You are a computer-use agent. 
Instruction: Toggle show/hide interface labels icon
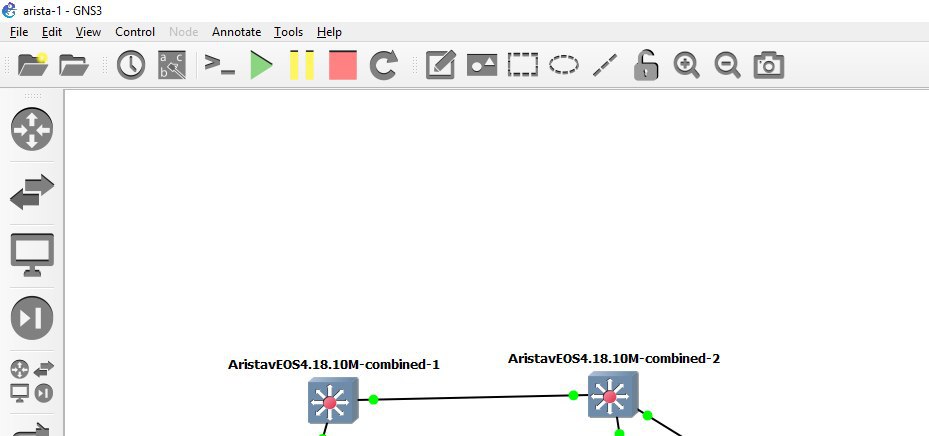[x=172, y=65]
